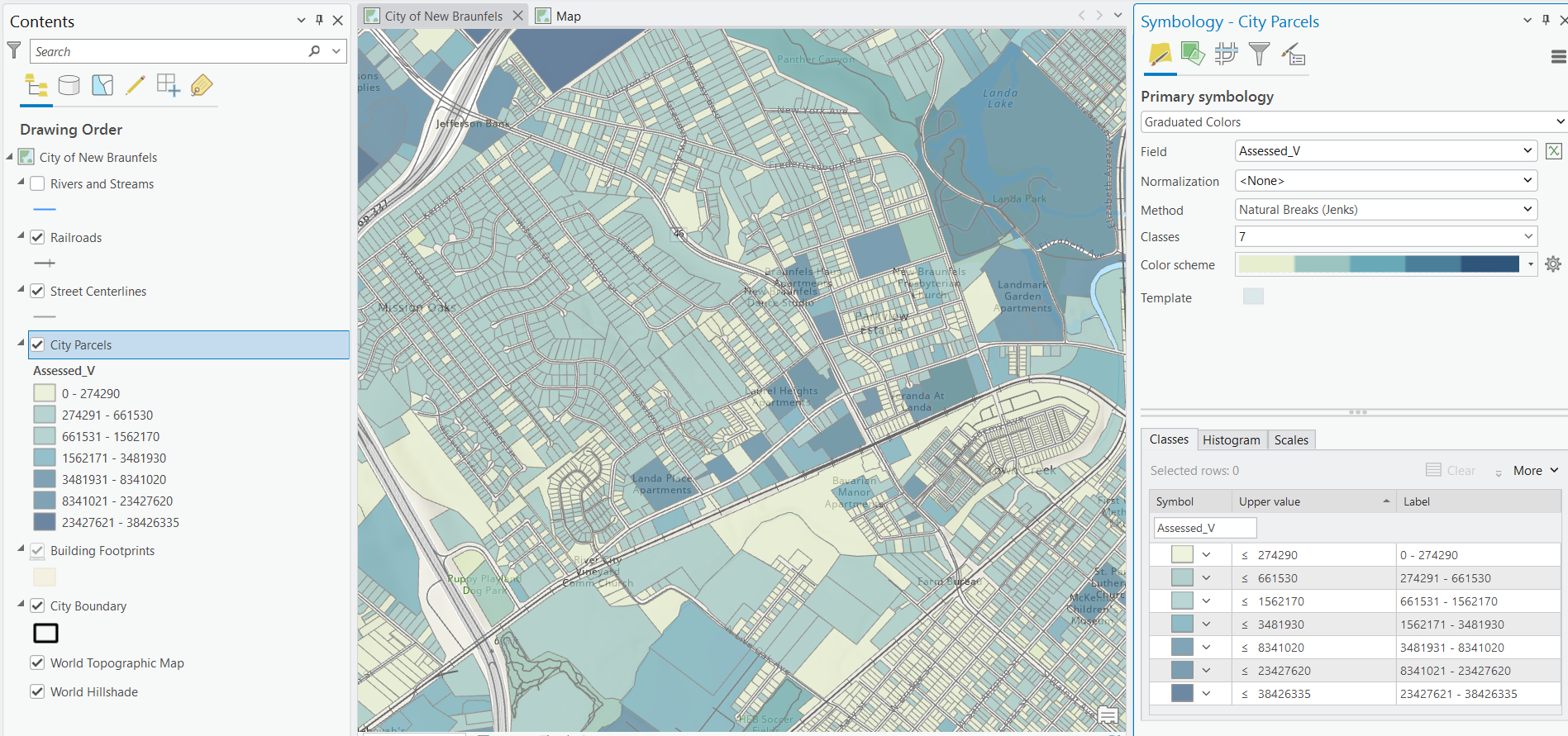Open Primary symbology Graduated Colors dropdown

1354,122
